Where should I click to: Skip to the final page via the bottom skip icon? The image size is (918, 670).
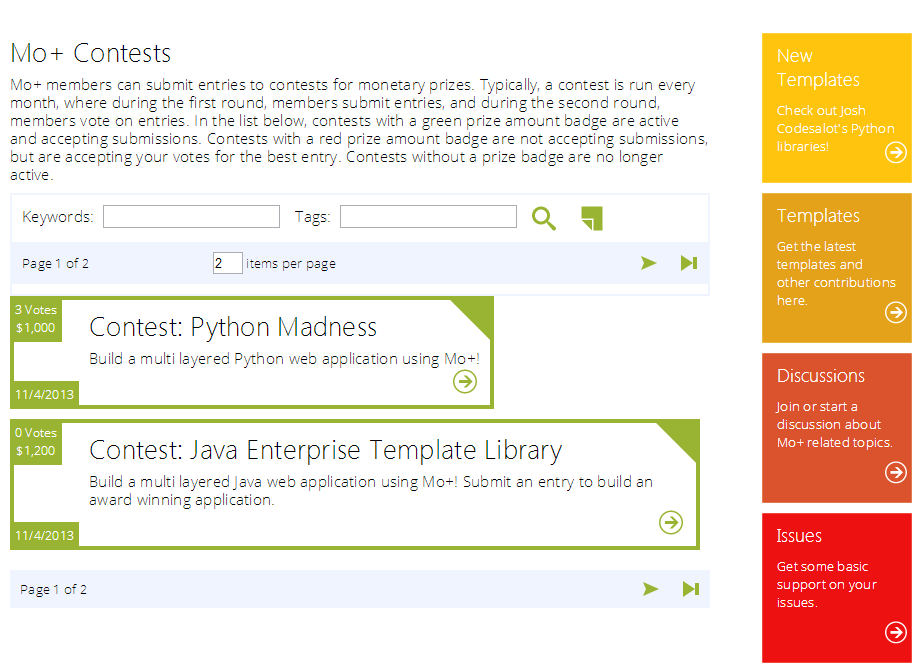pyautogui.click(x=690, y=589)
